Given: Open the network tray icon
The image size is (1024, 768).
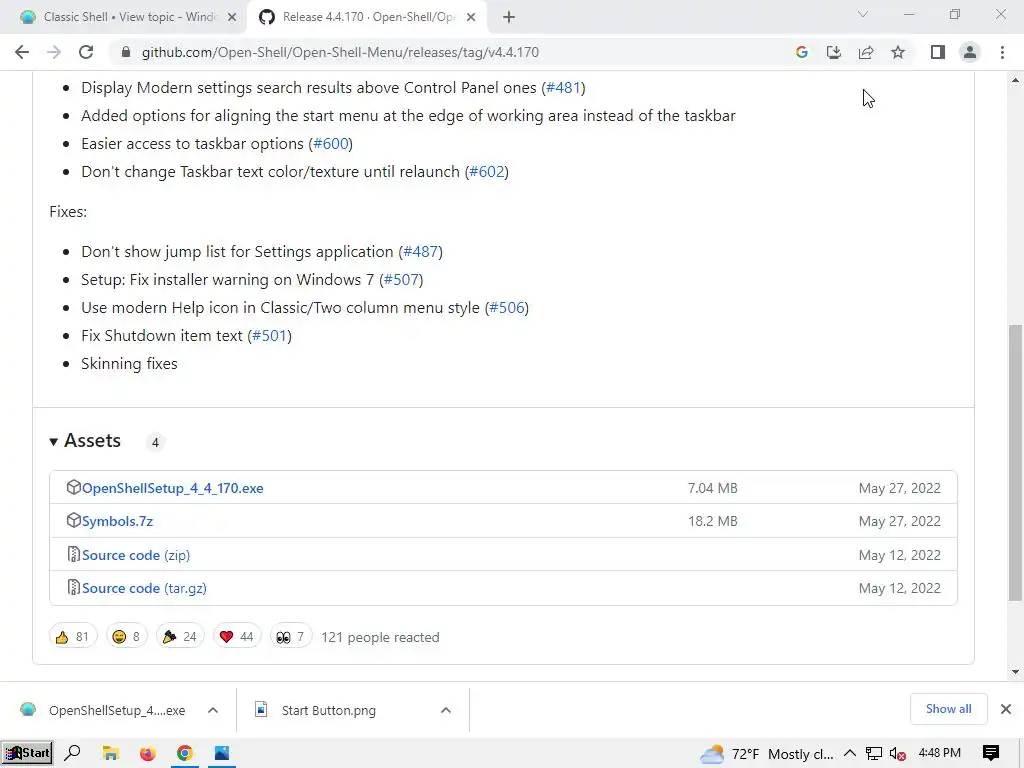Looking at the screenshot, I should [x=874, y=754].
